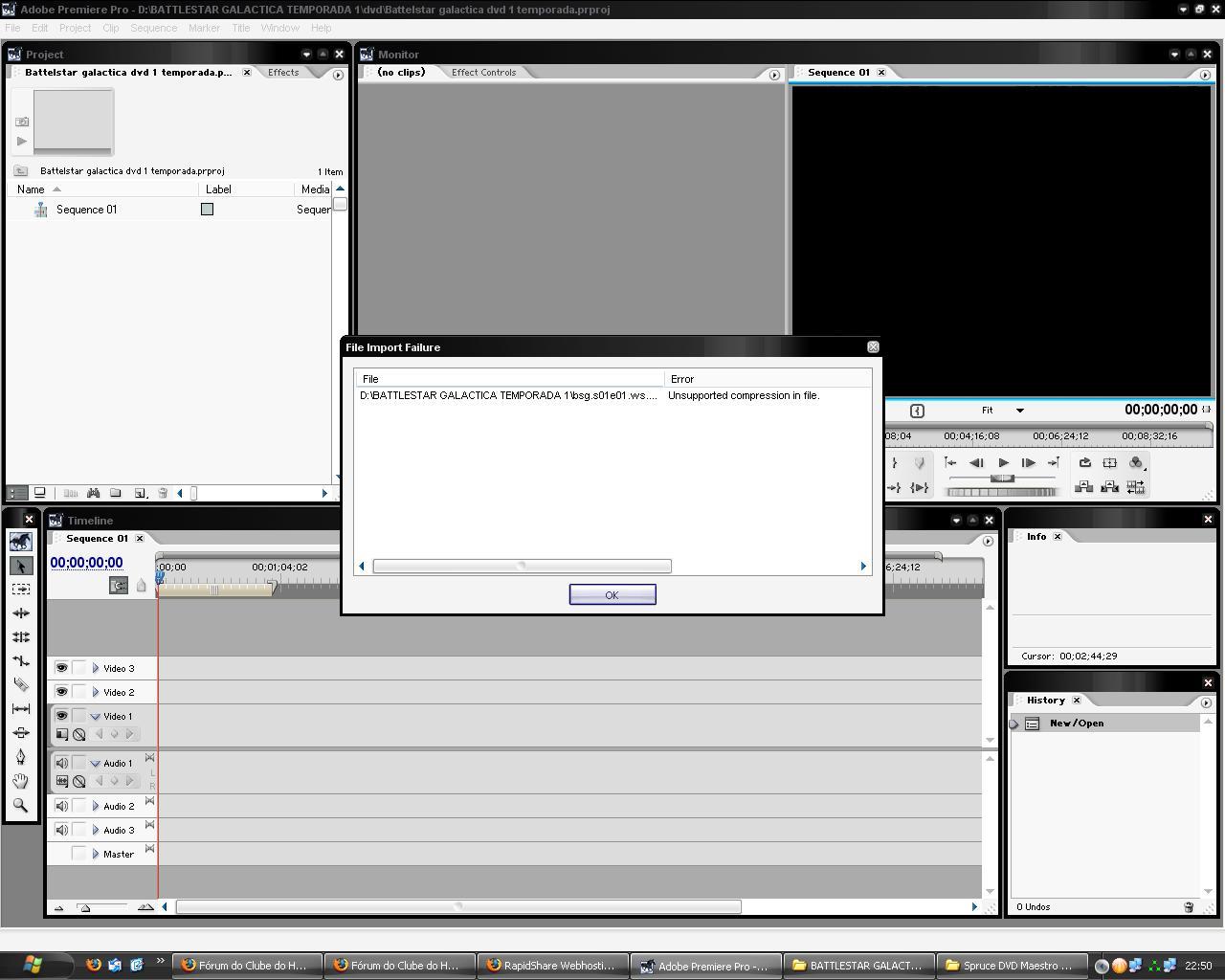Select the Zoom magnifier tool
The height and width of the screenshot is (980, 1225).
pyautogui.click(x=20, y=806)
